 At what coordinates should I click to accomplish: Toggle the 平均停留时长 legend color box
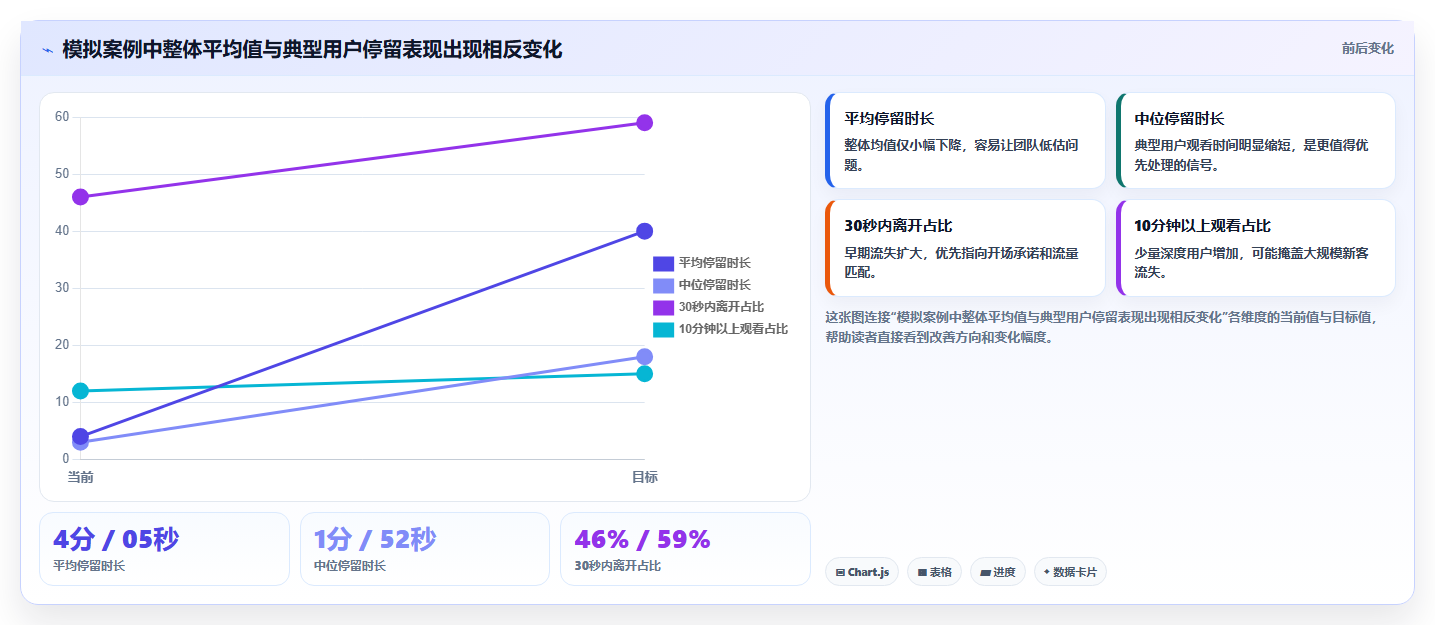click(663, 263)
